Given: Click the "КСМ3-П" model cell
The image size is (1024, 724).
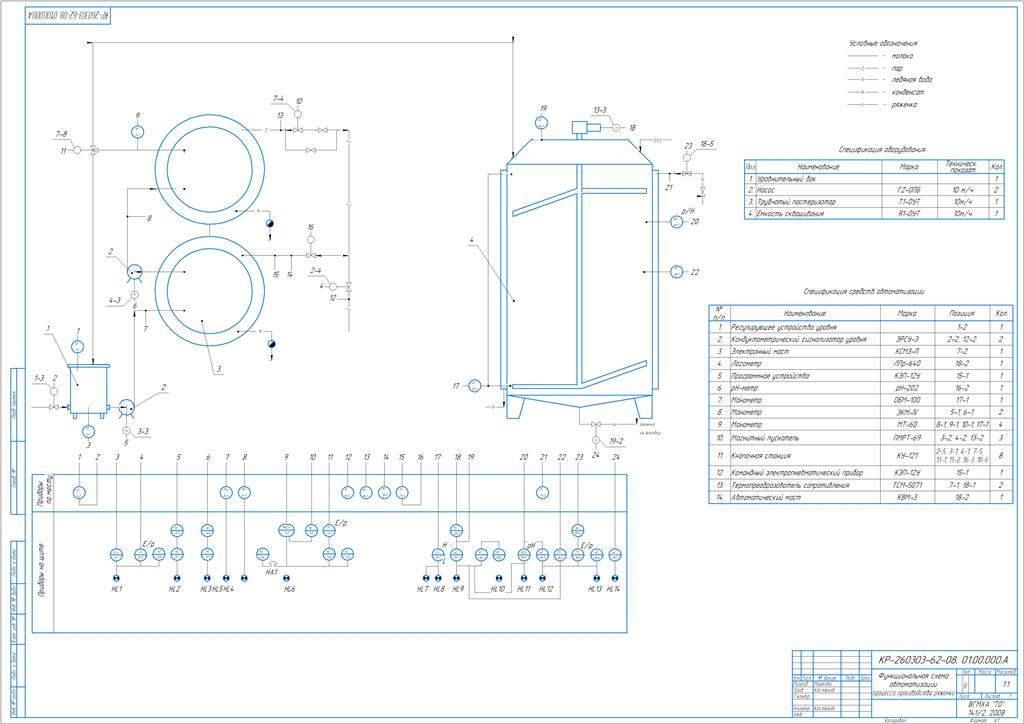Looking at the screenshot, I should 908,351.
